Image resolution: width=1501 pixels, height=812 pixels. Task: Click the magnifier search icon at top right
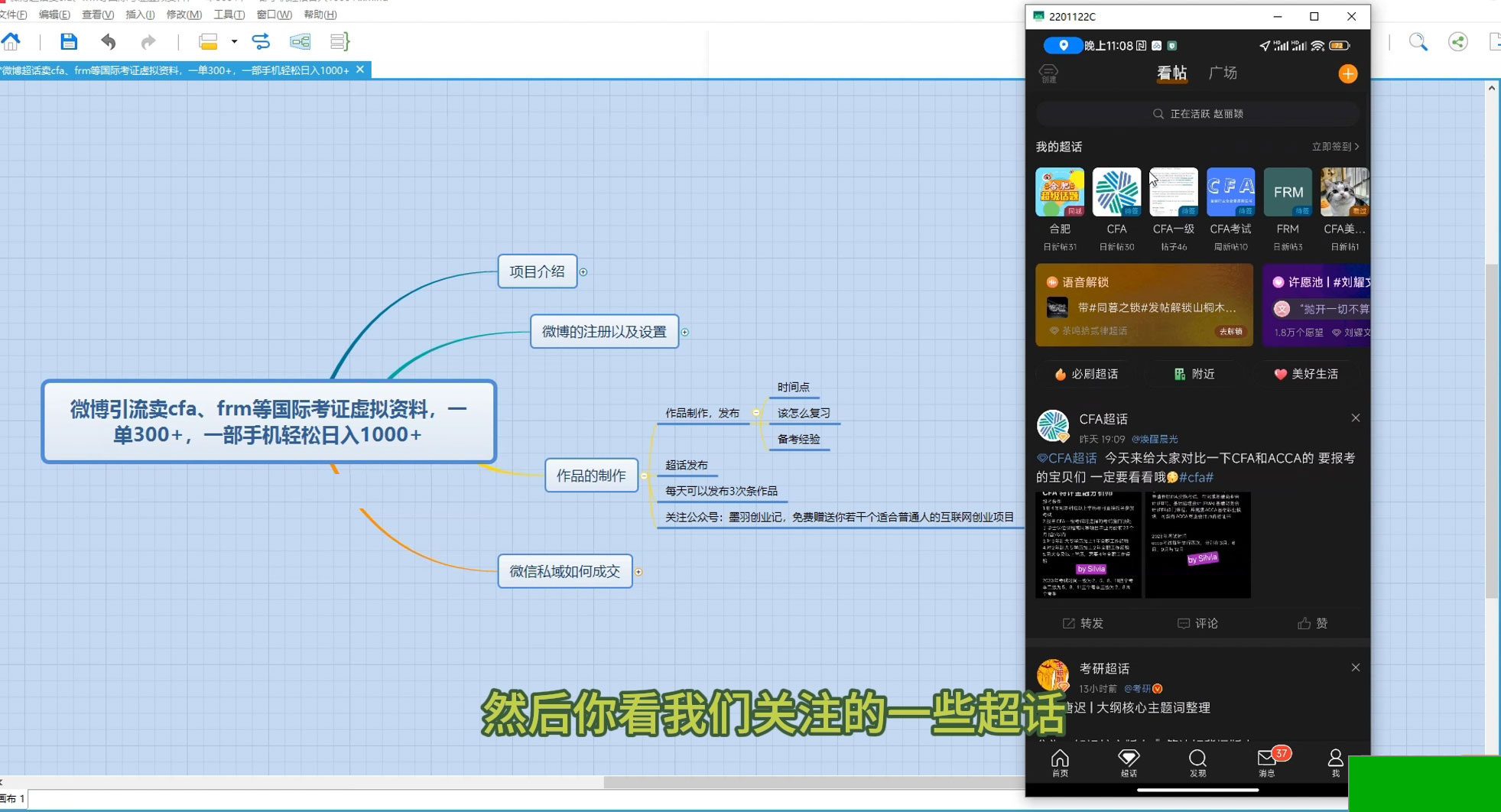pyautogui.click(x=1418, y=42)
